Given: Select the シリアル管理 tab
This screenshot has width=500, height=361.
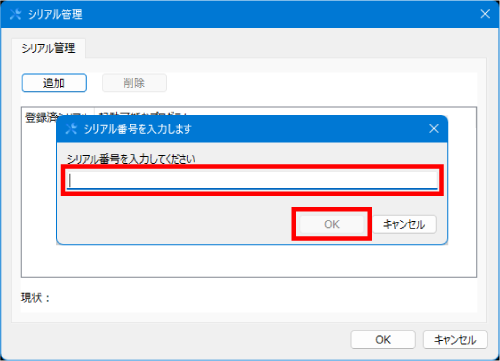Looking at the screenshot, I should click(x=49, y=48).
